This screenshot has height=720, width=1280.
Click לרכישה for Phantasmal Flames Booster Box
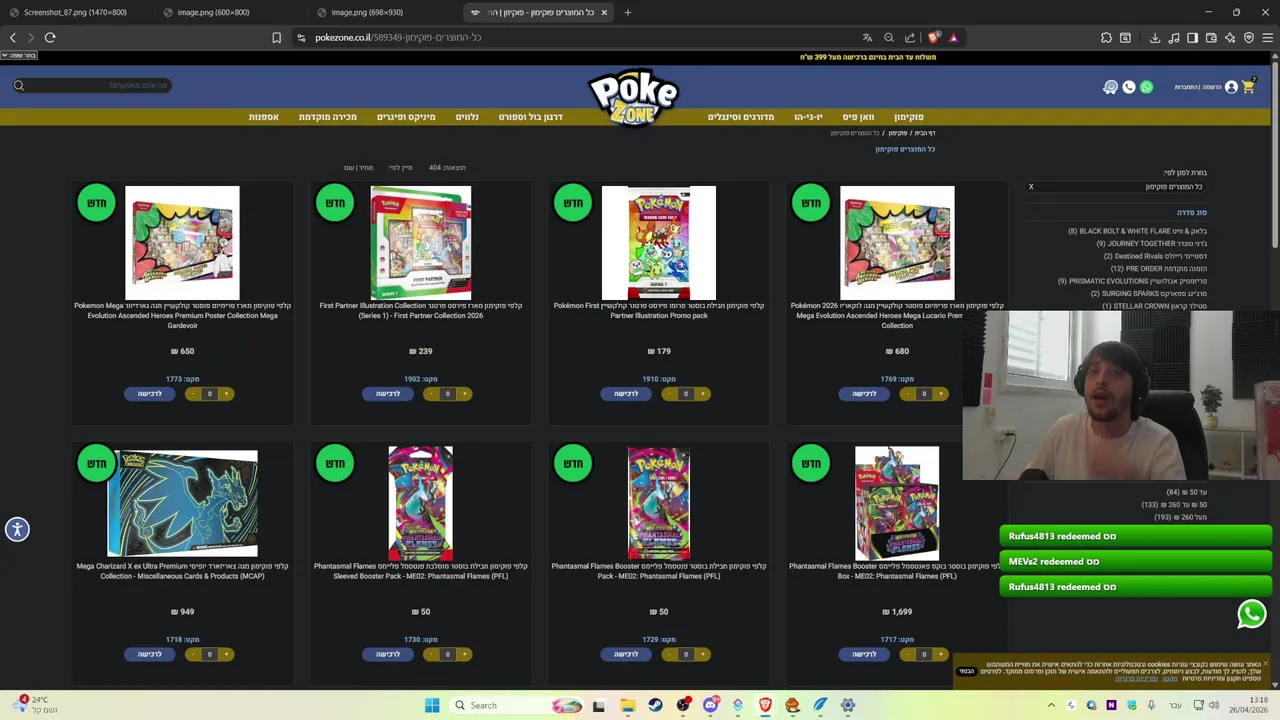(864, 654)
